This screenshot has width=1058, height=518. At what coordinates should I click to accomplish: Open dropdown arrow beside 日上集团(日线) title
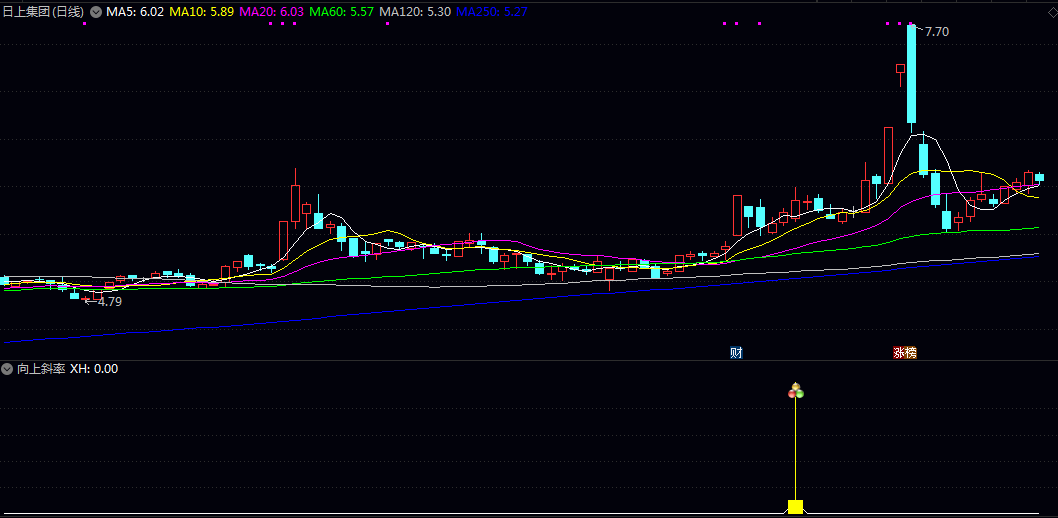[x=96, y=11]
